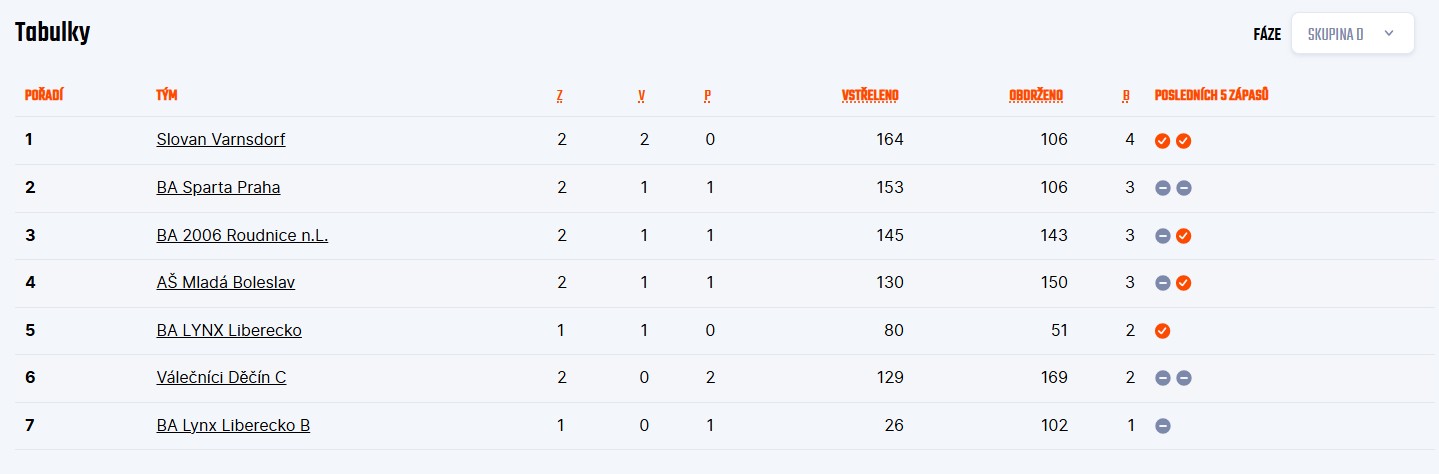The width and height of the screenshot is (1439, 474).
Task: Click the Obdrženo column header
Action: coord(1036,96)
